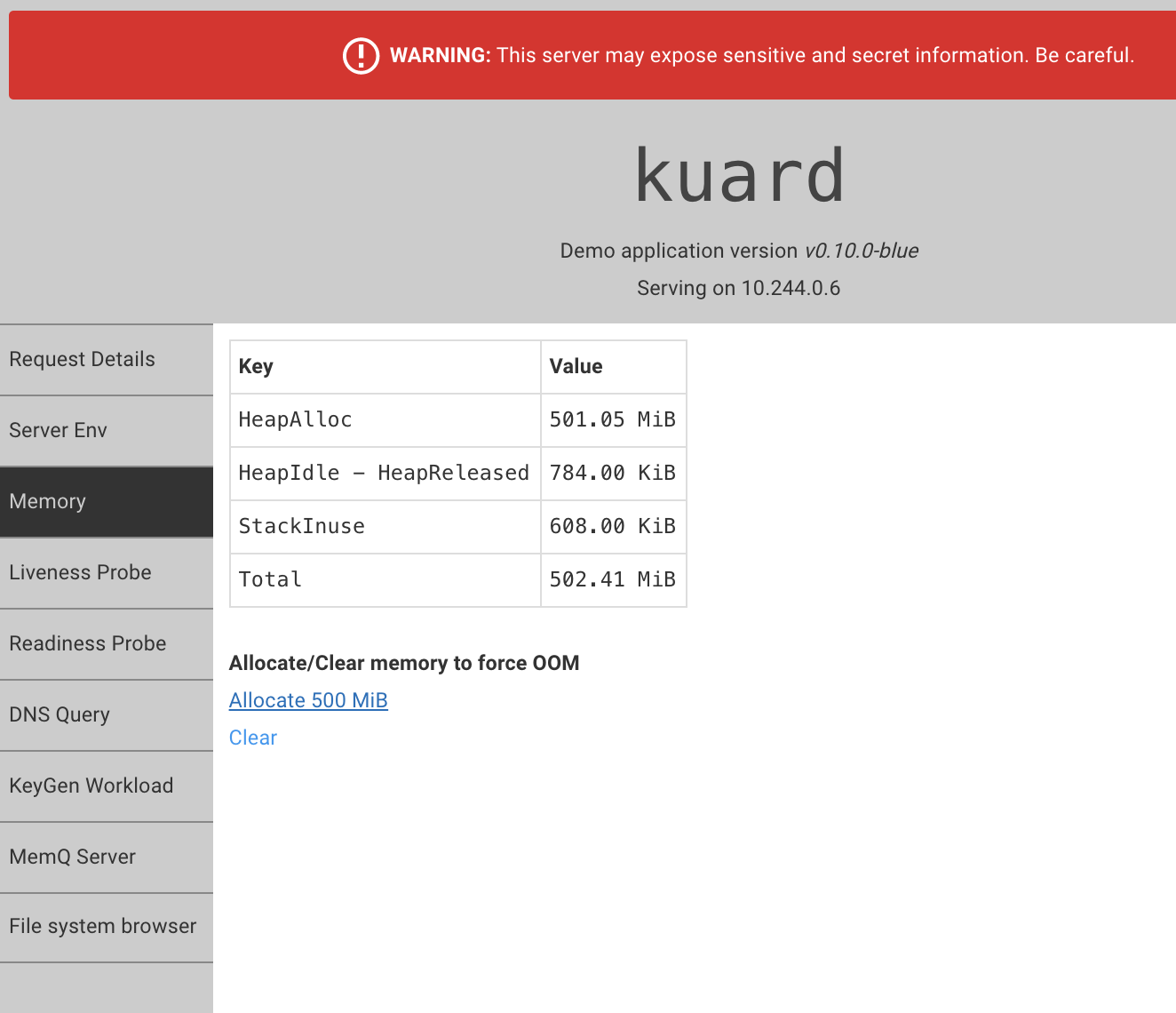1176x1013 pixels.
Task: Select the Total key cell
Action: (x=385, y=580)
